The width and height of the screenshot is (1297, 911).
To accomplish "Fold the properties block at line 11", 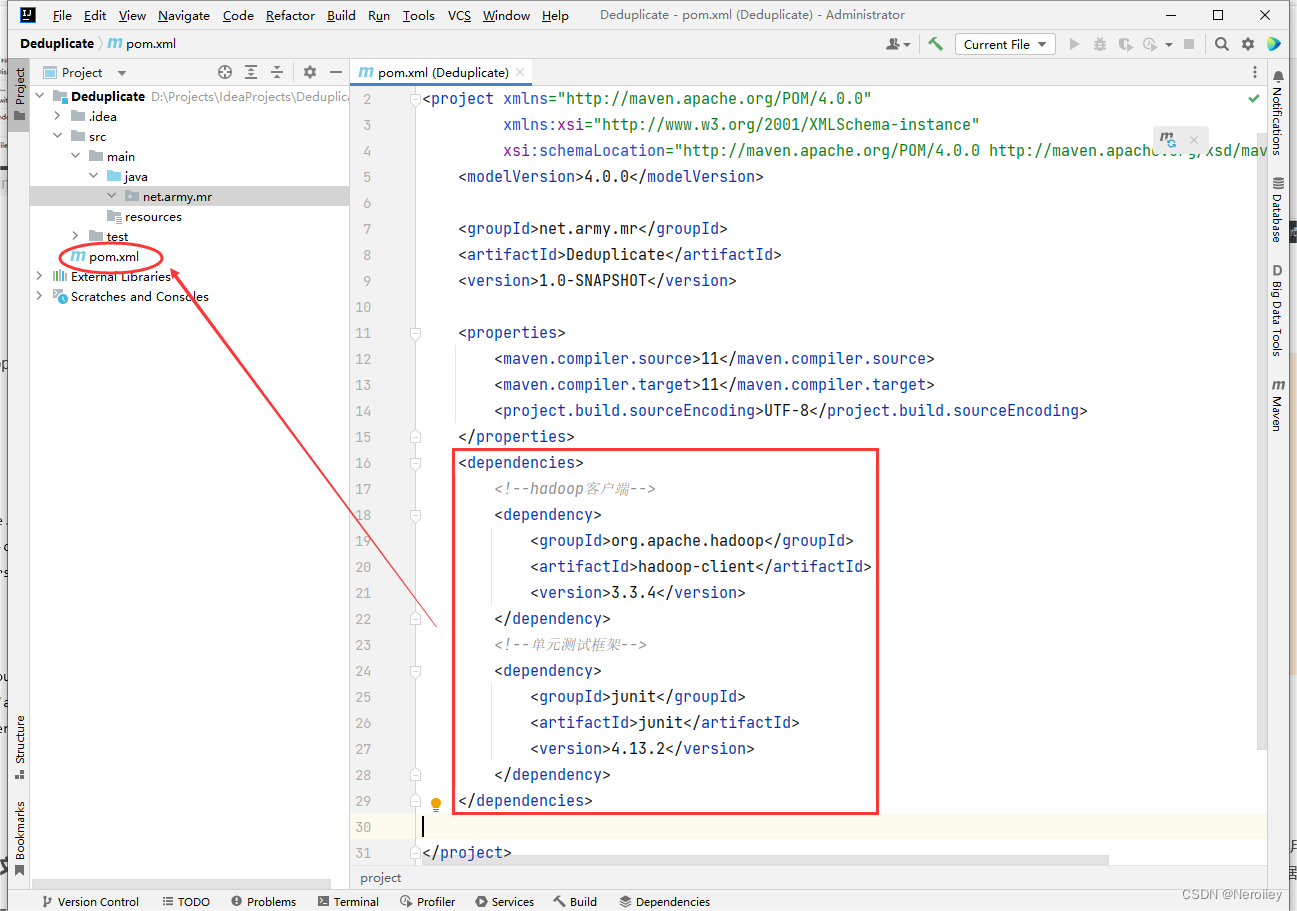I will [x=415, y=333].
